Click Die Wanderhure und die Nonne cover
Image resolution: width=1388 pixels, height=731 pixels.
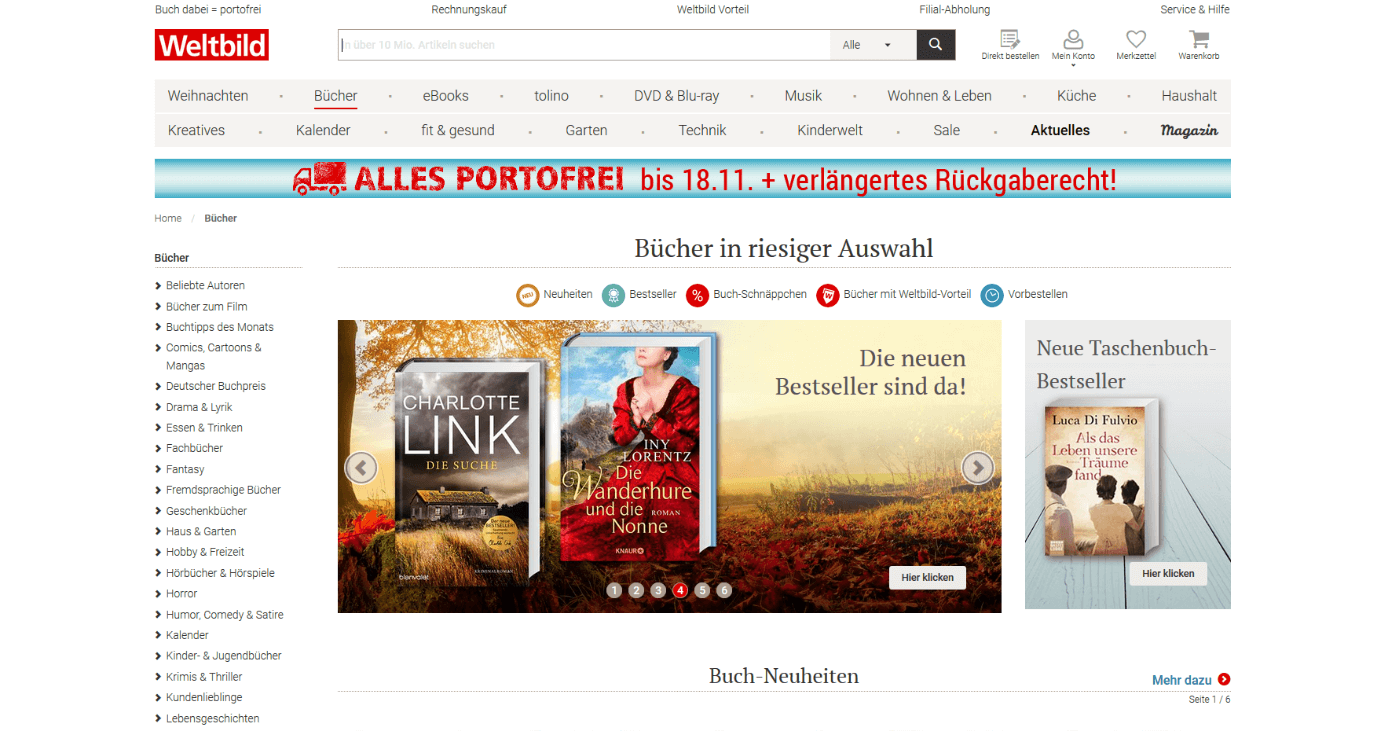(638, 447)
